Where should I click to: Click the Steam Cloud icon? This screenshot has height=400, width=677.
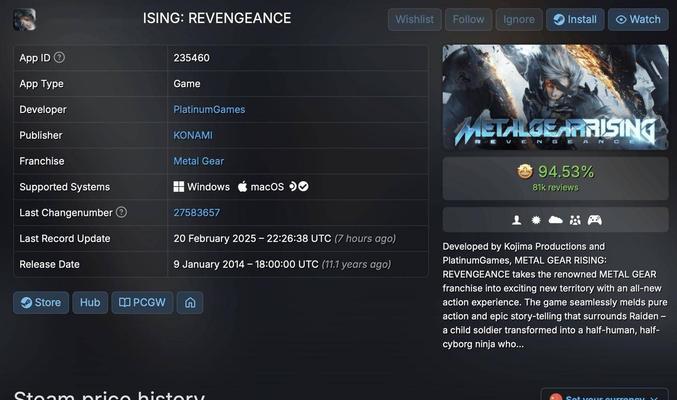[x=555, y=220]
